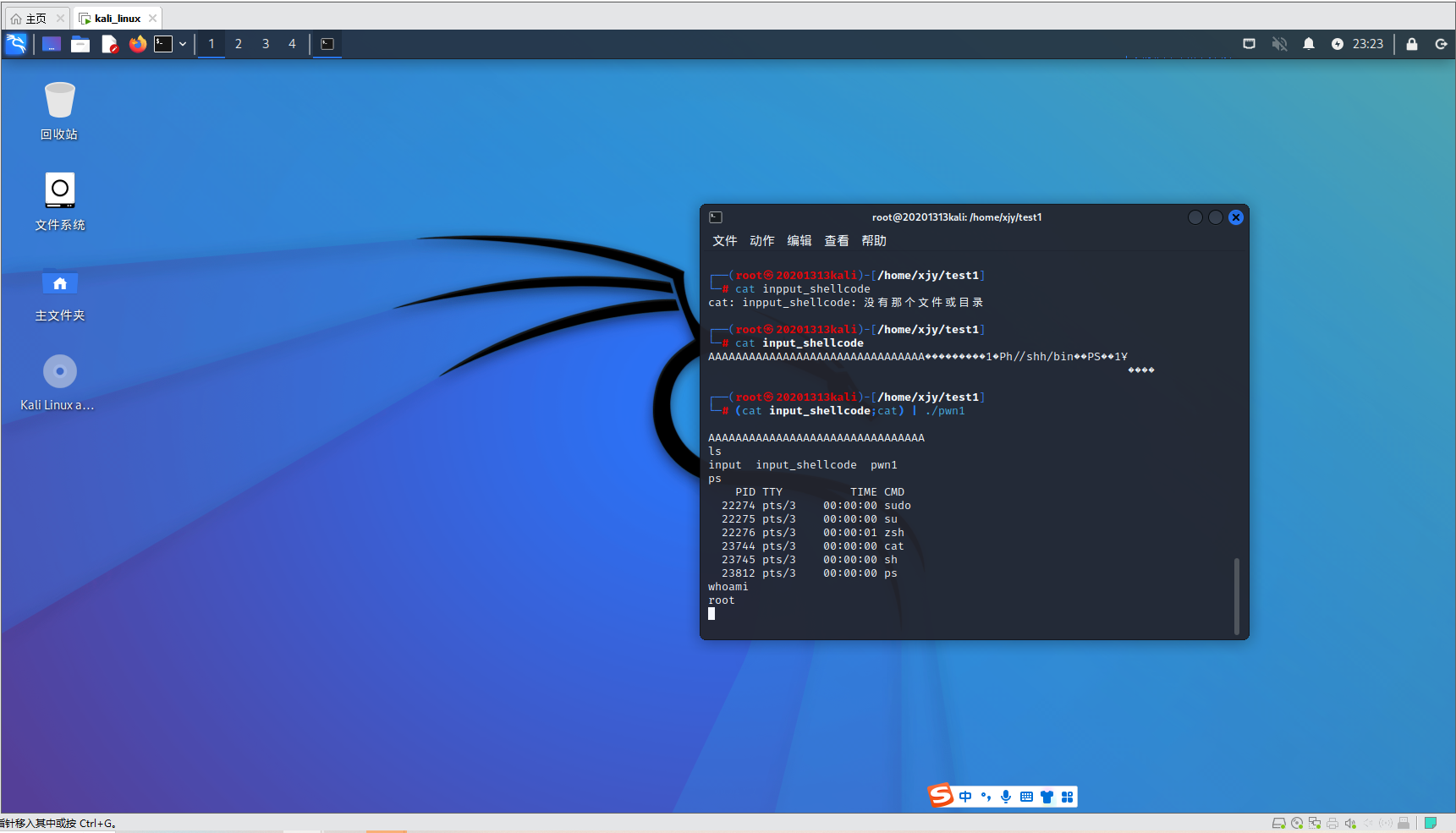Open the Sogou soft keyboard
Viewport: 1456px width, 833px height.
tap(1026, 797)
